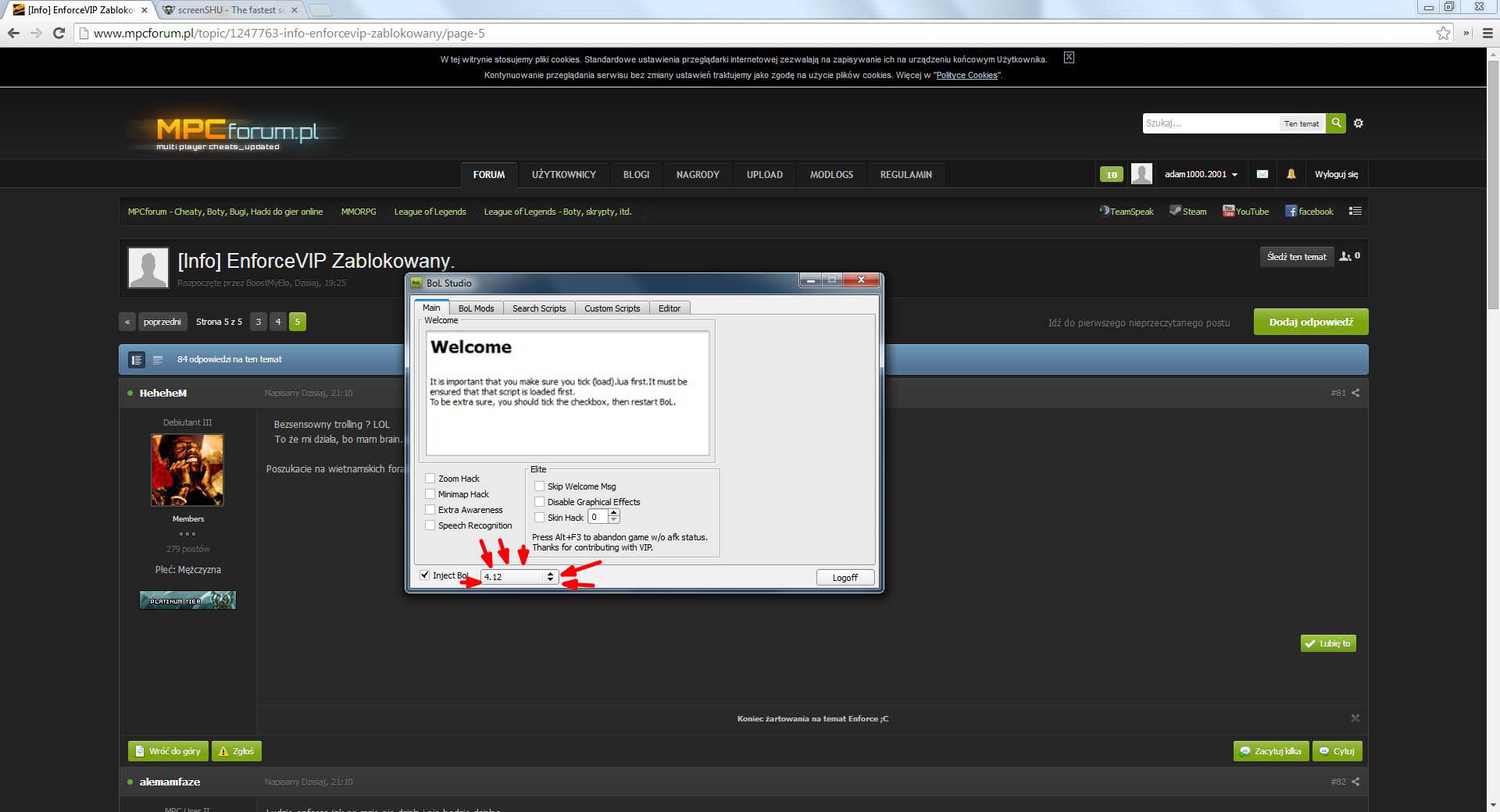The height and width of the screenshot is (812, 1500).
Task: Open messages envelope icon
Action: coord(1262,174)
